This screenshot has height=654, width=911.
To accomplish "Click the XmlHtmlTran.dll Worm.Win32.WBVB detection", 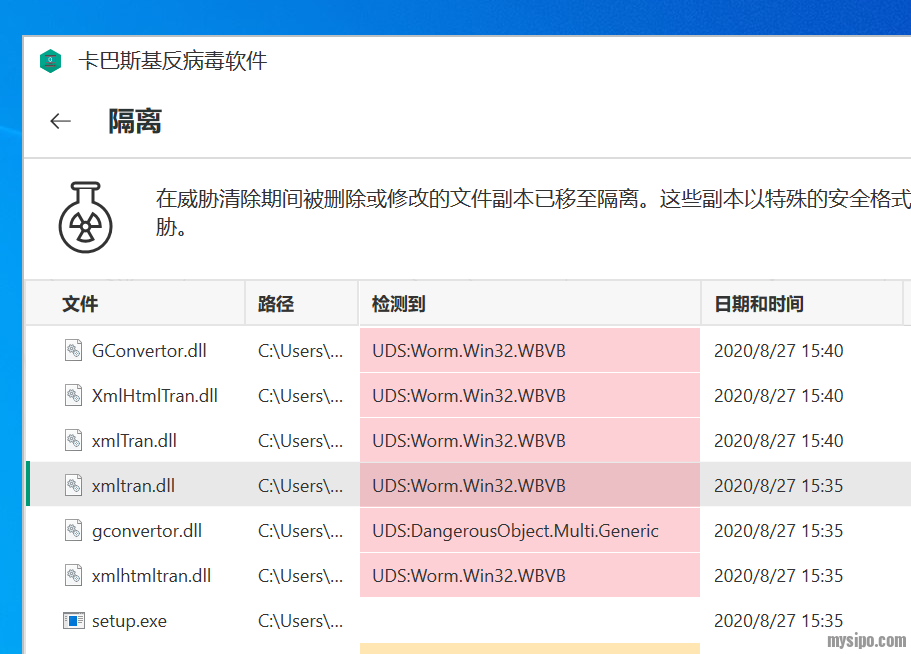I will (x=469, y=396).
